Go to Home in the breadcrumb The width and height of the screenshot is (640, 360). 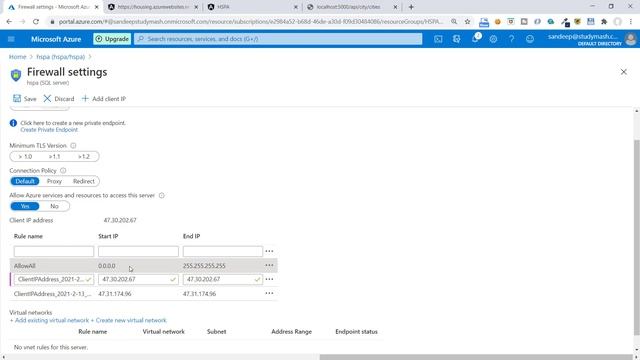click(18, 57)
